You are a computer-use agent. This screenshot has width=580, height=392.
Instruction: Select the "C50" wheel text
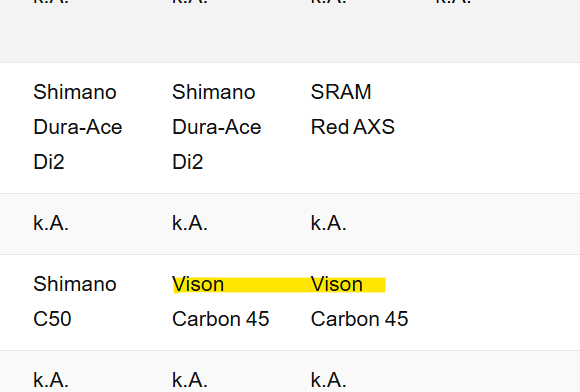[x=52, y=319]
